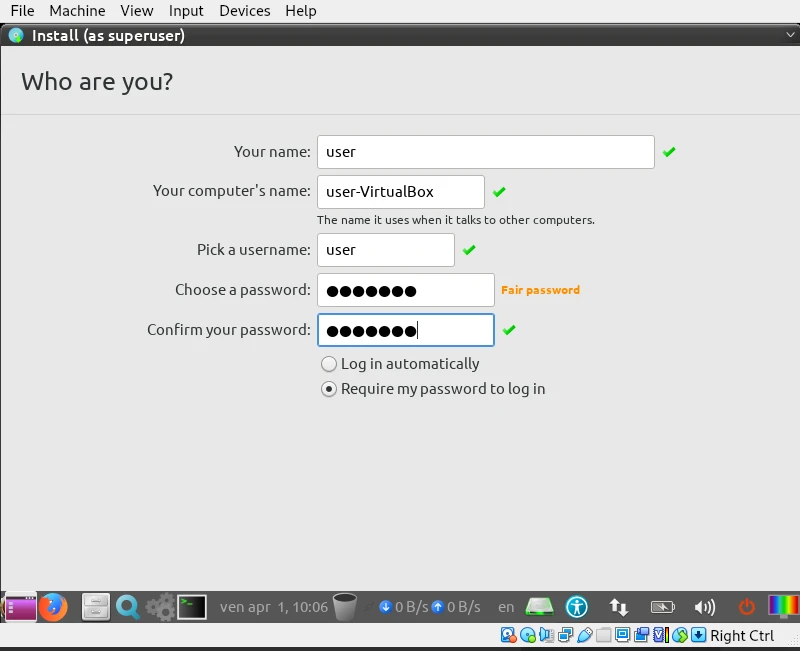
Task: Click the battery status indicator
Action: [662, 606]
